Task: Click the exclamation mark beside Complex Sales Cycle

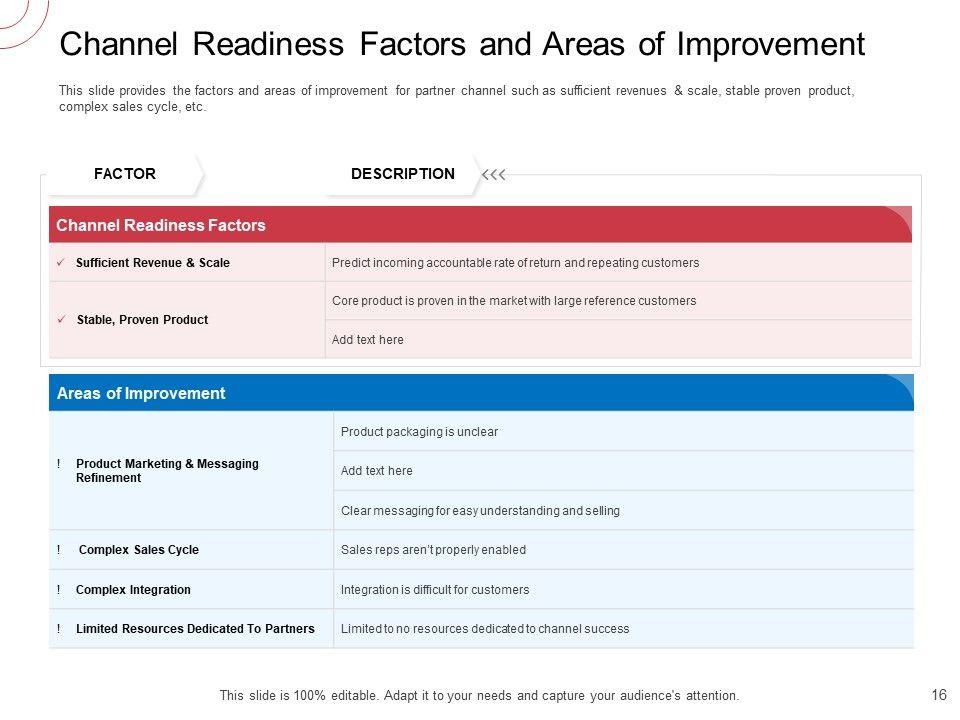Action: point(60,550)
